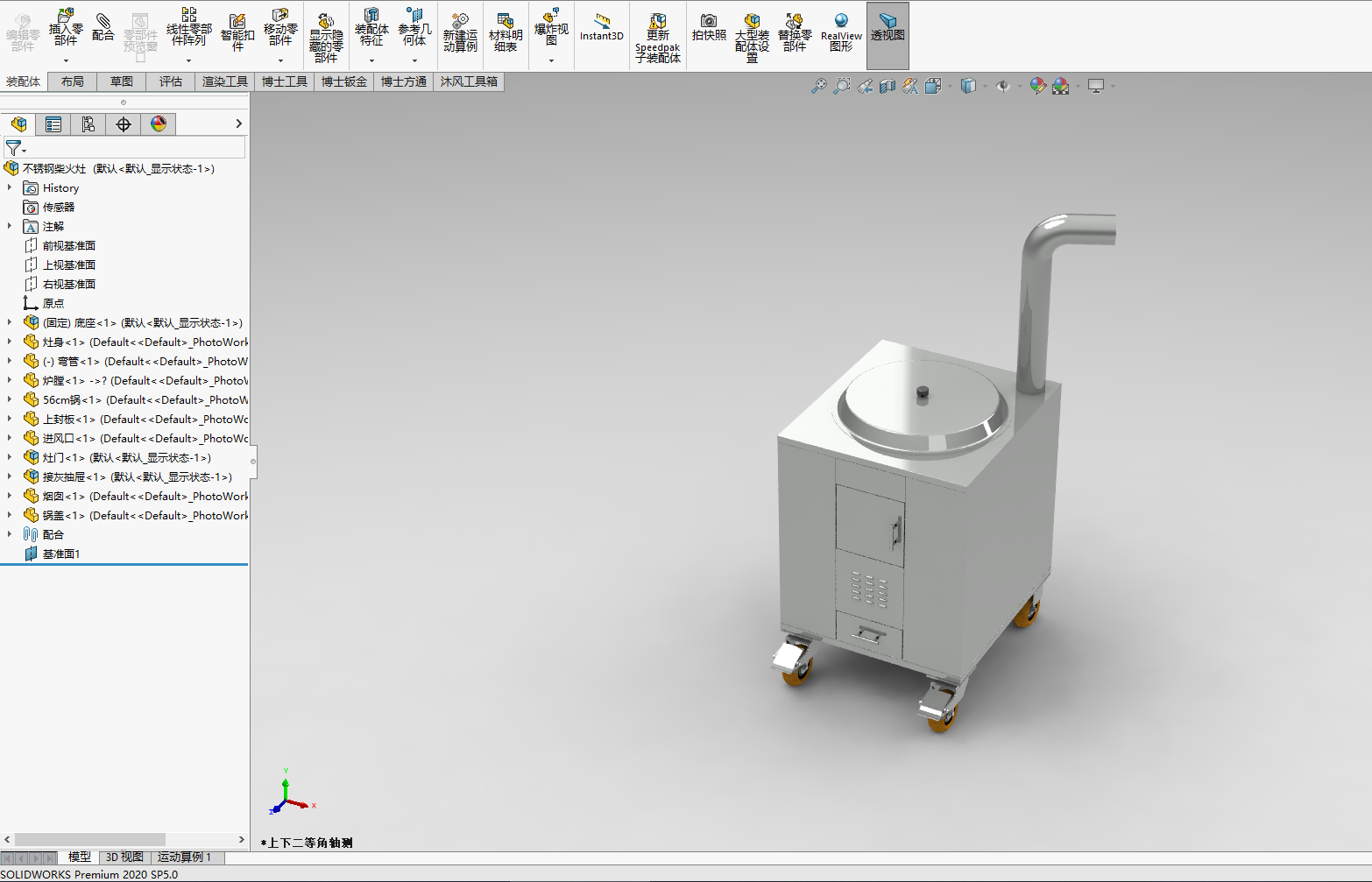Click the 装配体特征 assembly features tool

tap(371, 27)
